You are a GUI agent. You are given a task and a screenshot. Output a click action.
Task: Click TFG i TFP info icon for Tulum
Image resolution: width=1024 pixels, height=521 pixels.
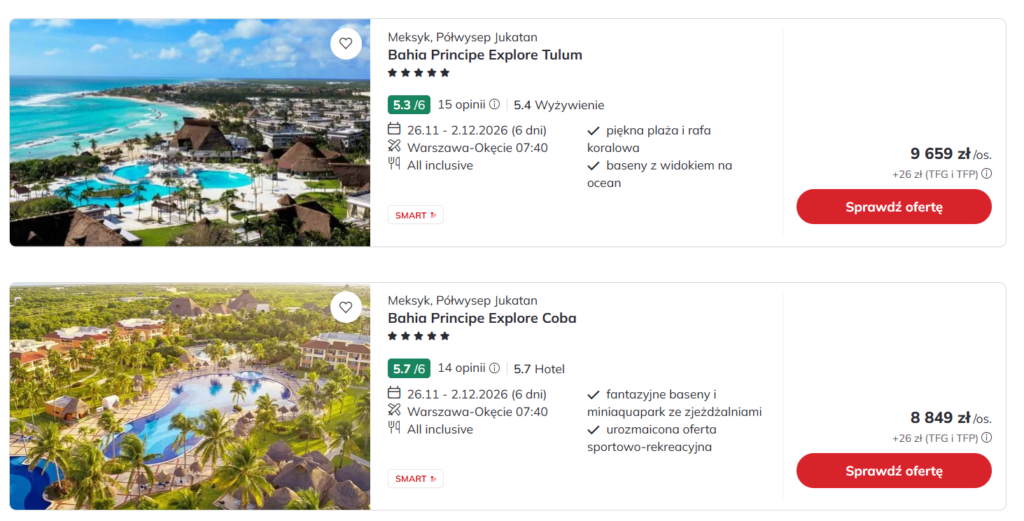pos(986,174)
